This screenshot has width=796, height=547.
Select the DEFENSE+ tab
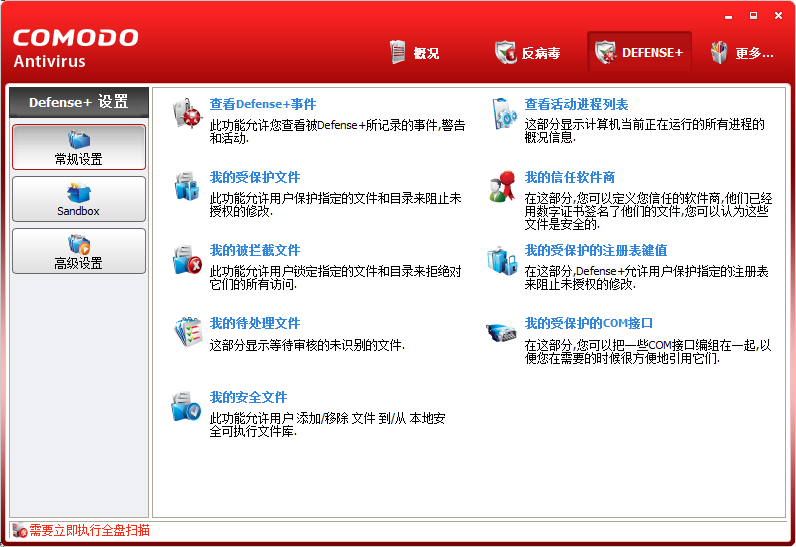639,52
